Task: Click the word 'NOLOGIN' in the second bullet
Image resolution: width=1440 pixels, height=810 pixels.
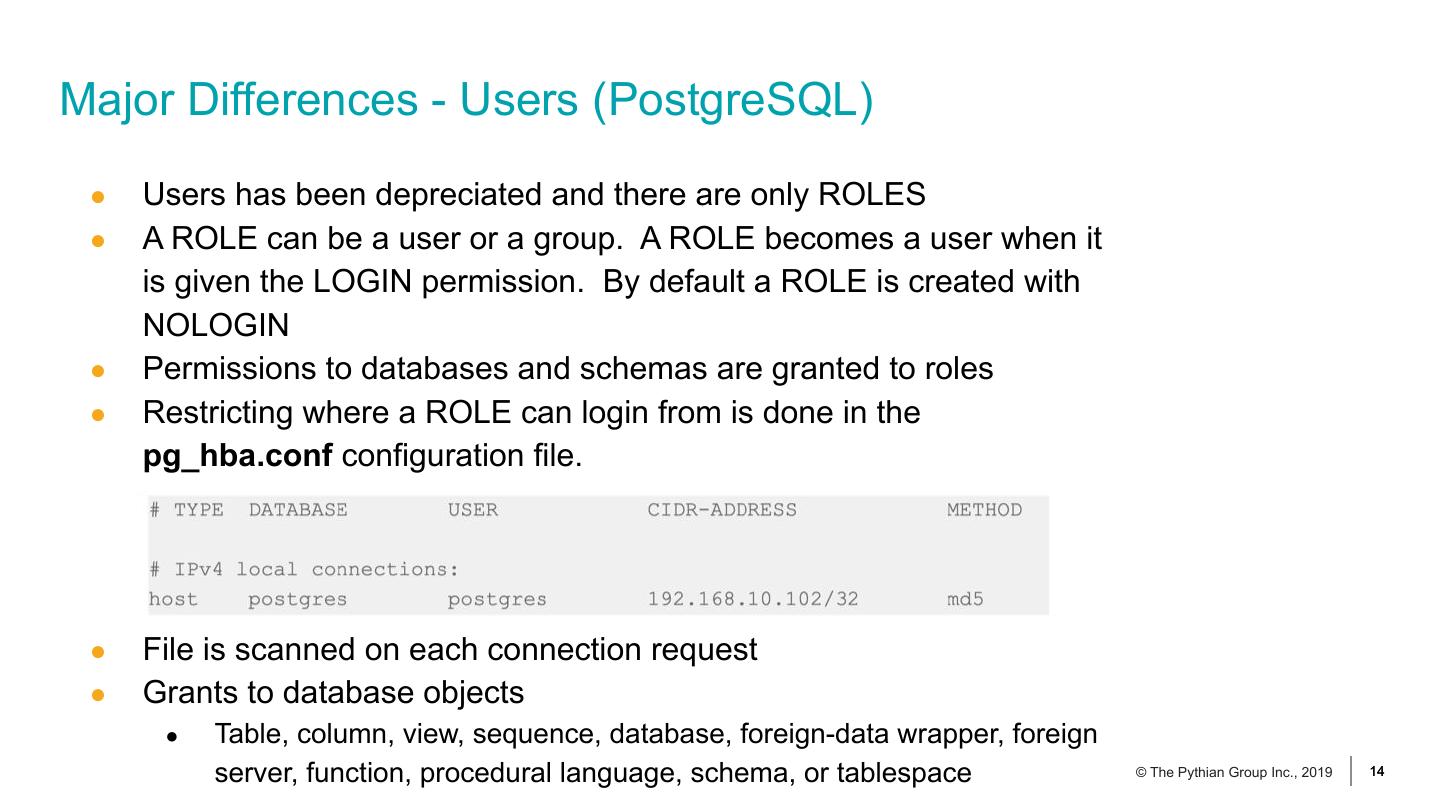Action: pos(216,325)
